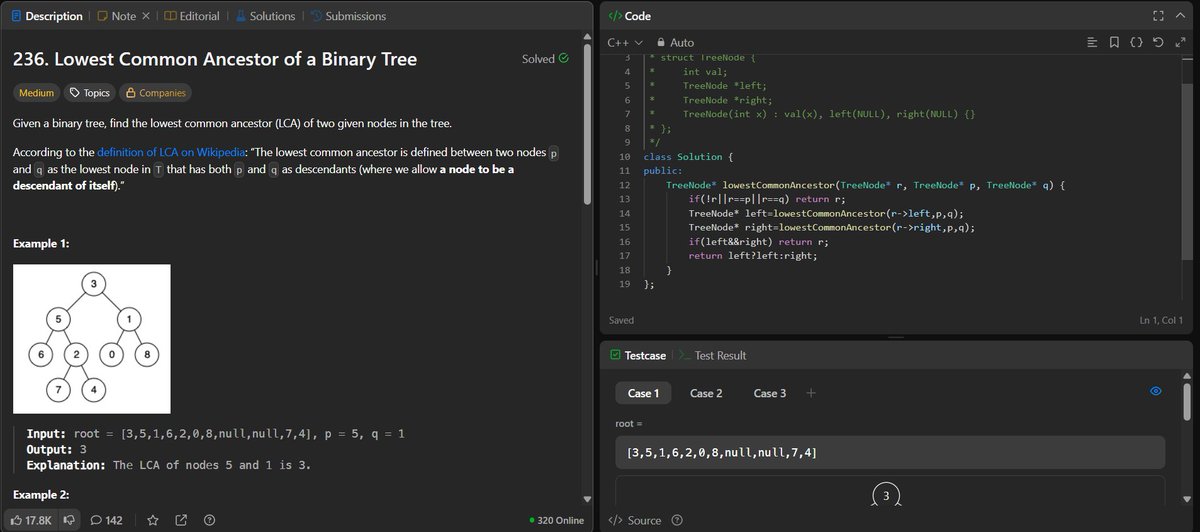
Task: Select Case 1 test case
Action: (x=643, y=393)
